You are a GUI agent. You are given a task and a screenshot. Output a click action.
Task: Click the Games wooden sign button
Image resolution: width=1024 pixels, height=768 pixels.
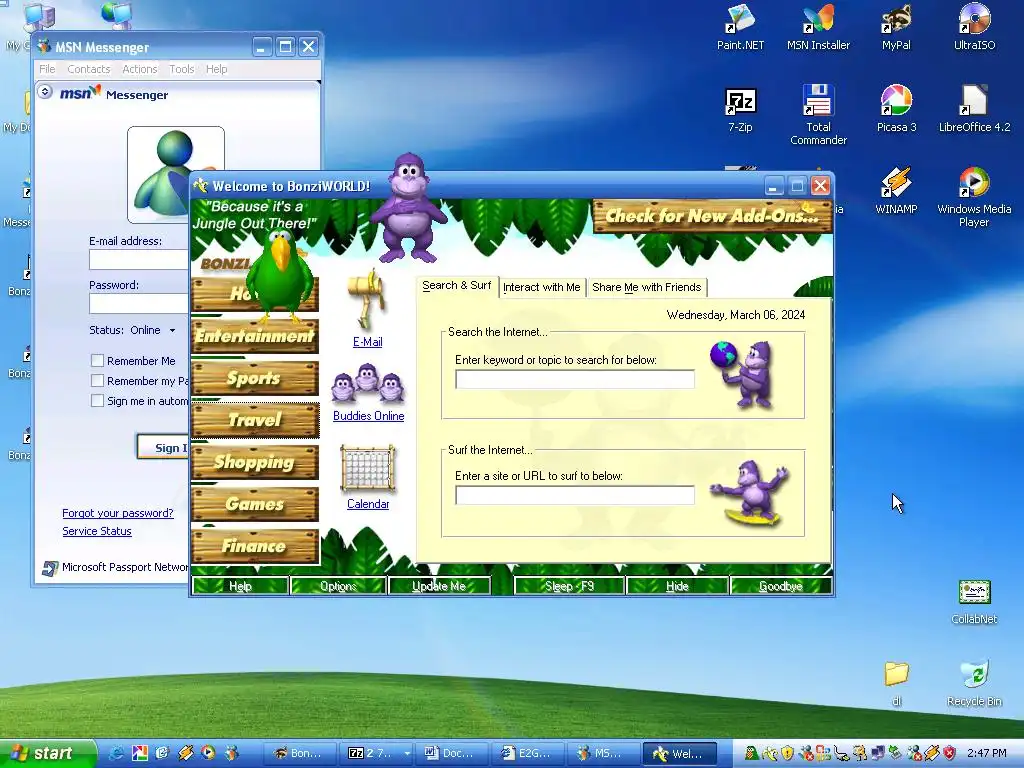coord(255,504)
